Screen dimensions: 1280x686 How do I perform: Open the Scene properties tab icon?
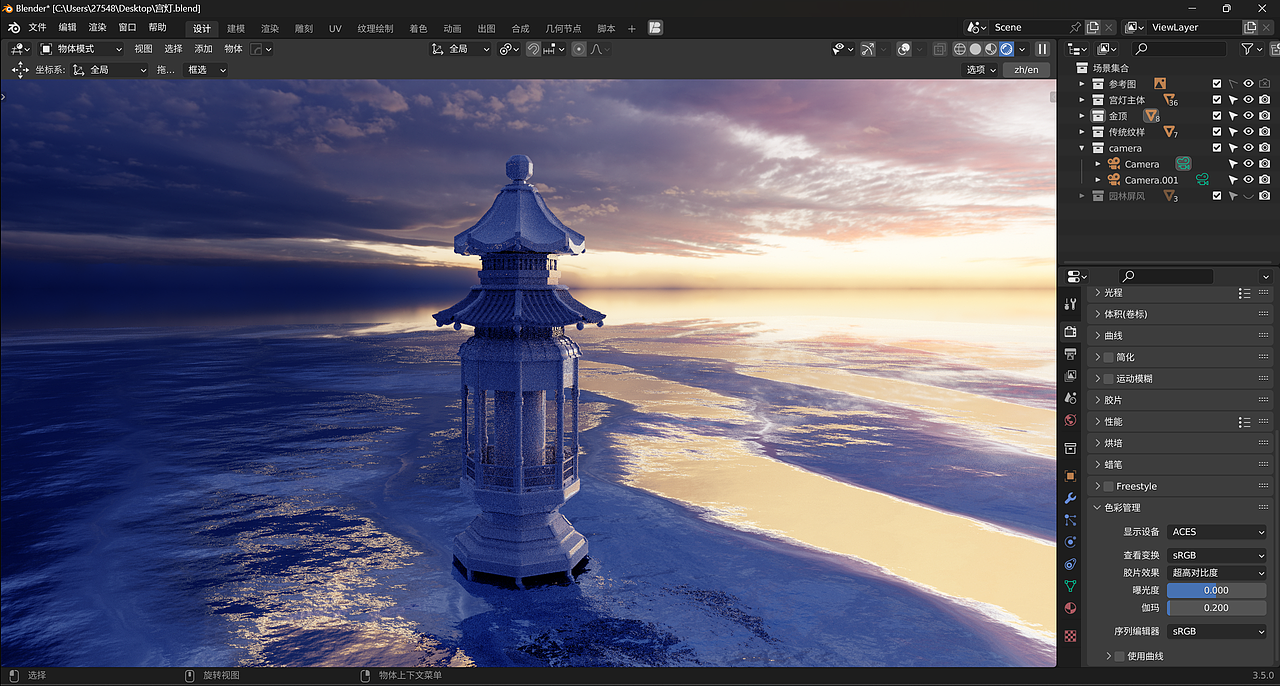(x=1070, y=398)
